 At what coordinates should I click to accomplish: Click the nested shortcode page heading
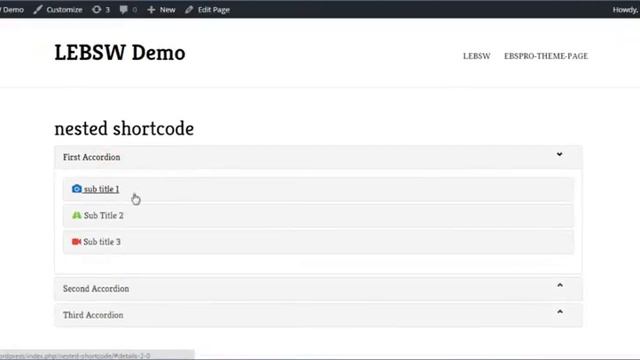click(124, 129)
